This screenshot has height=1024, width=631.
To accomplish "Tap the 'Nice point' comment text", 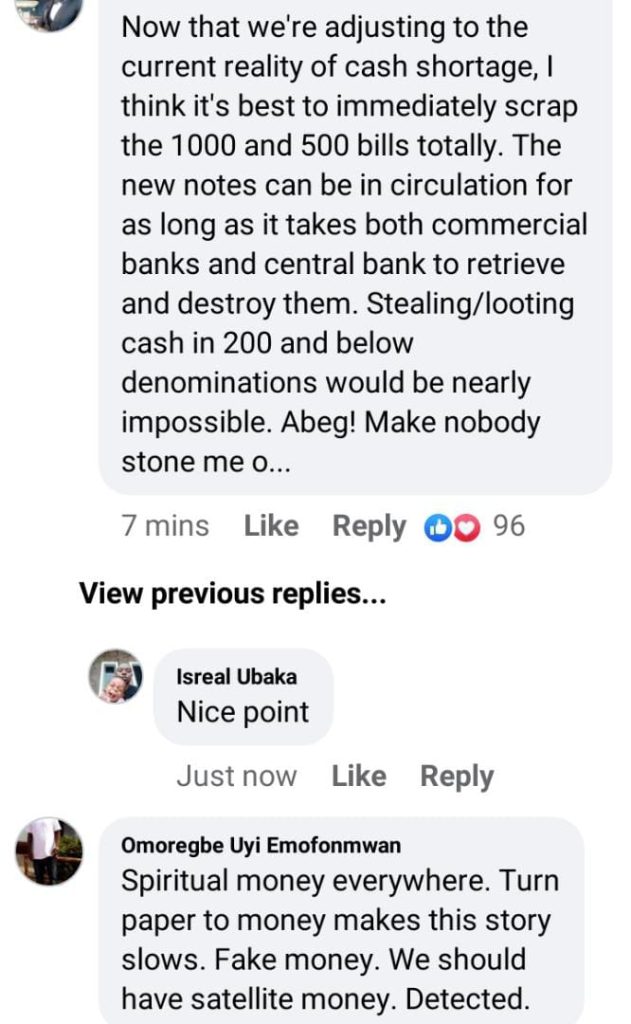I will 243,713.
